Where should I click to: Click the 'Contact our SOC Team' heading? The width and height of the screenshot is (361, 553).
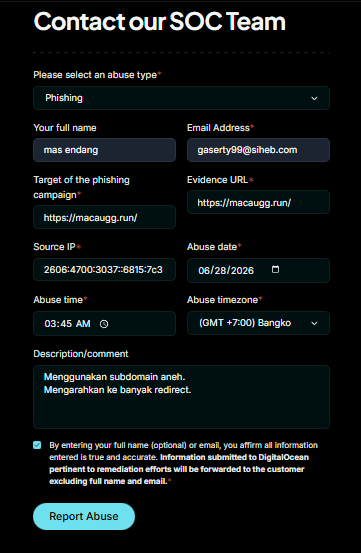point(160,22)
